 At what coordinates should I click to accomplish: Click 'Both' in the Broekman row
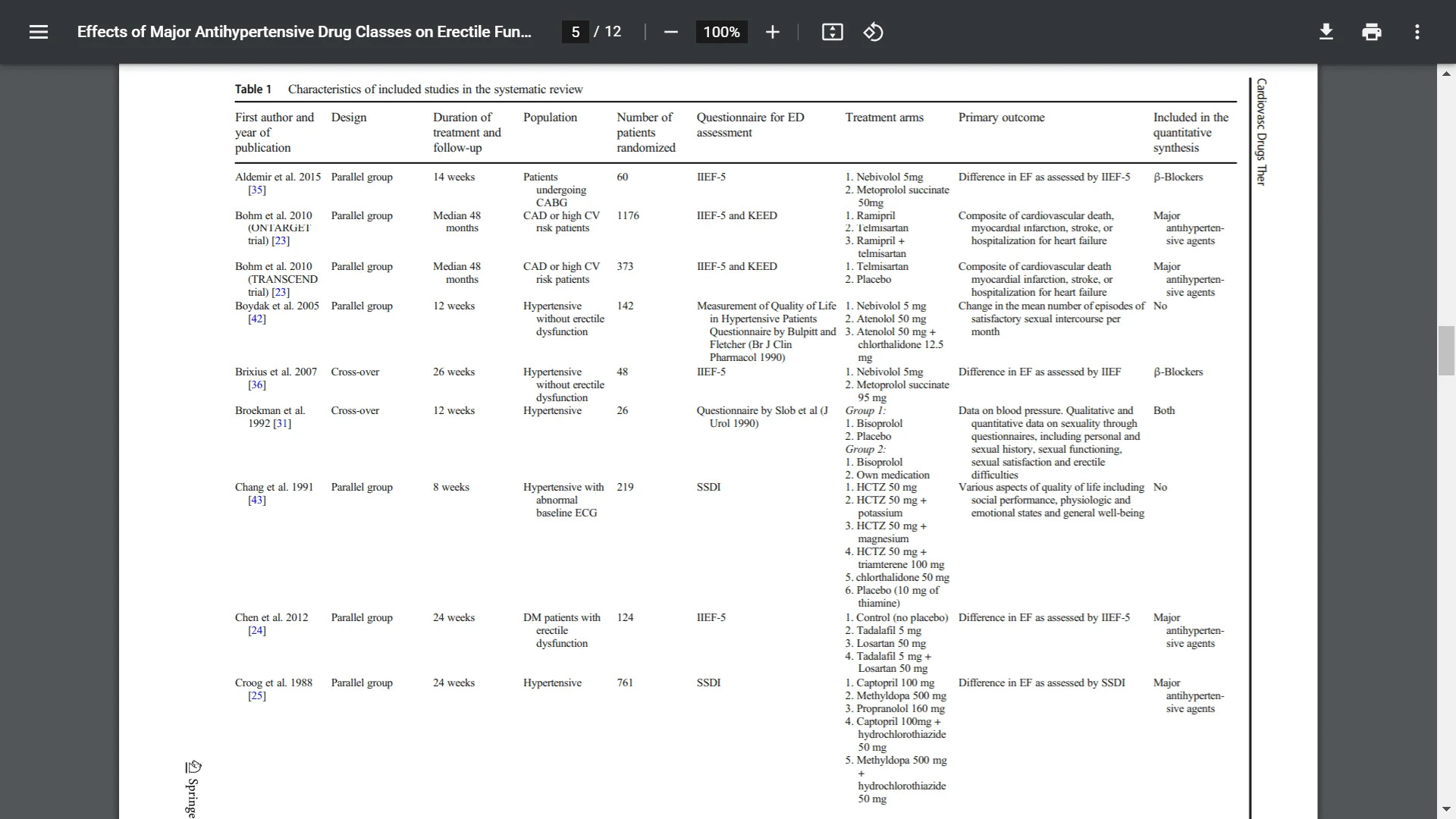point(1163,411)
